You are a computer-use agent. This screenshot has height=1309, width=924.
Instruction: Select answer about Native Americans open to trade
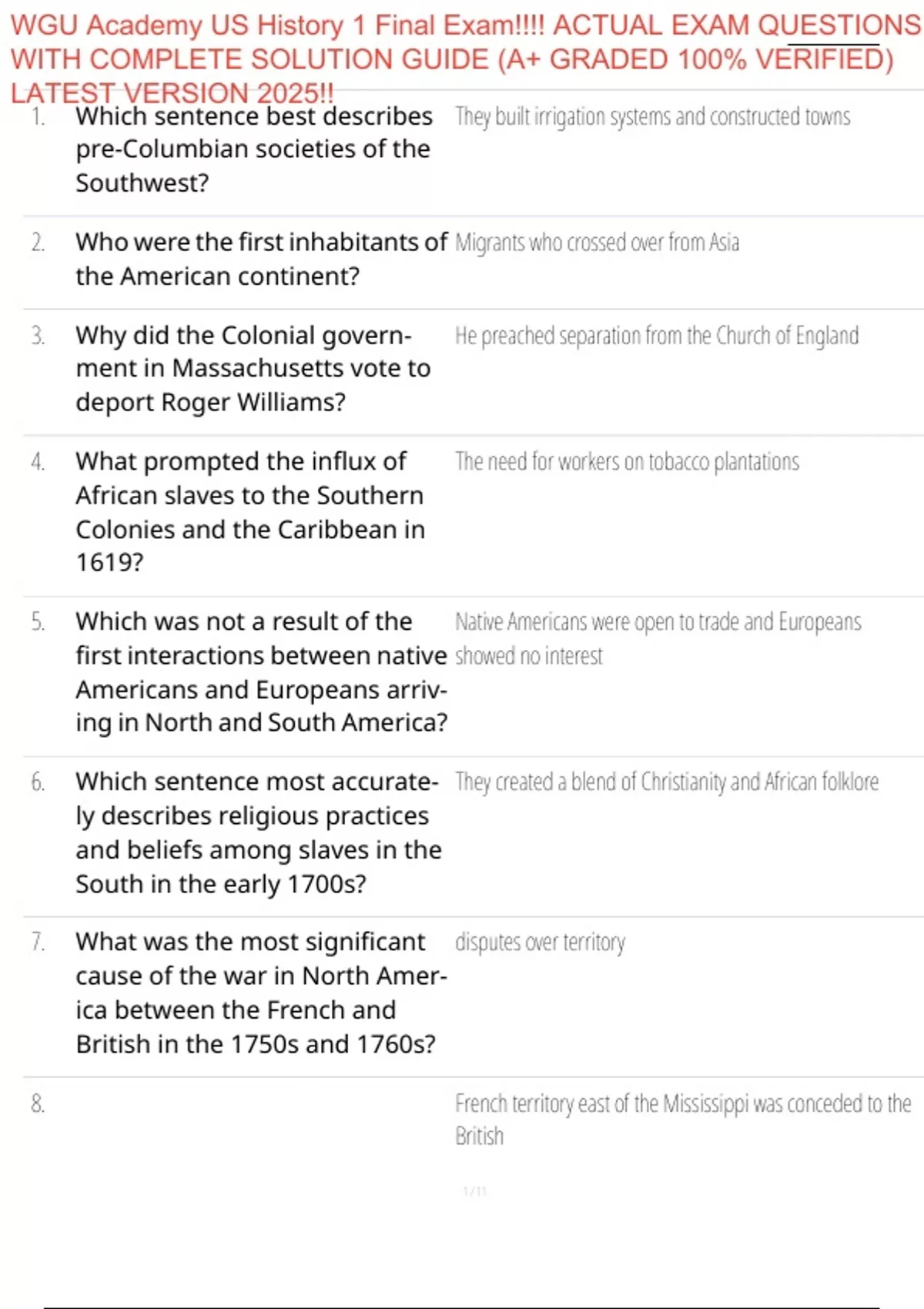coord(658,638)
